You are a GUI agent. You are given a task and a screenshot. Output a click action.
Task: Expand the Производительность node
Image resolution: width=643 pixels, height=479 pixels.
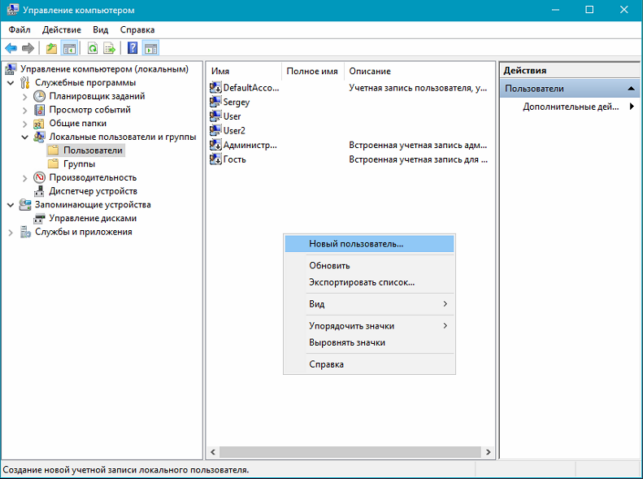click(25, 178)
